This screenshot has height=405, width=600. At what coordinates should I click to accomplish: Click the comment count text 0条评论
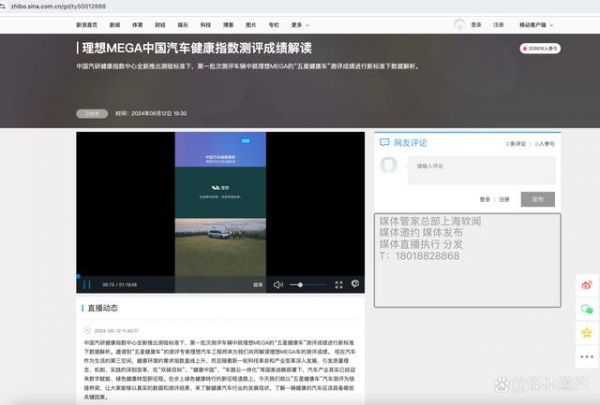[516, 144]
